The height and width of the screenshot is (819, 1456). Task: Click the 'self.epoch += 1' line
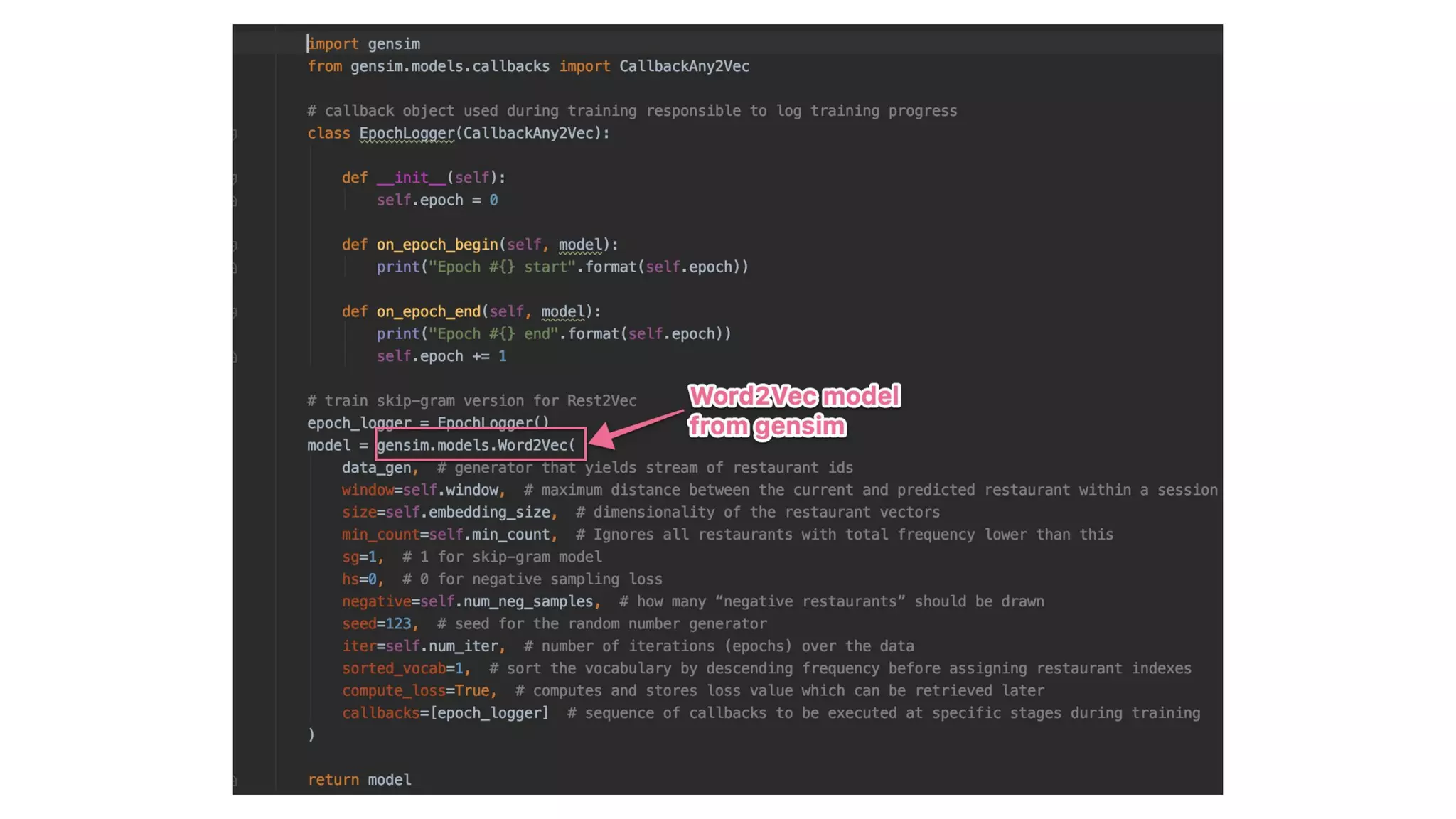(441, 356)
